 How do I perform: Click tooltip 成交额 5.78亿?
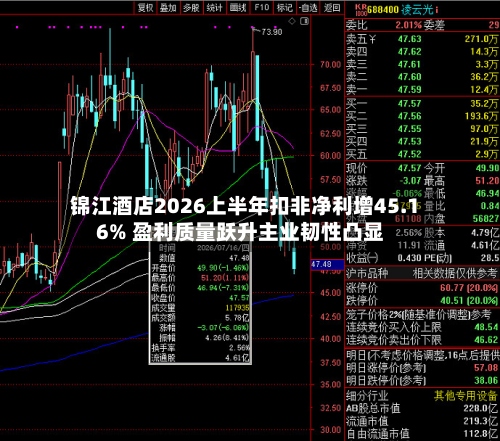[x=237, y=318]
